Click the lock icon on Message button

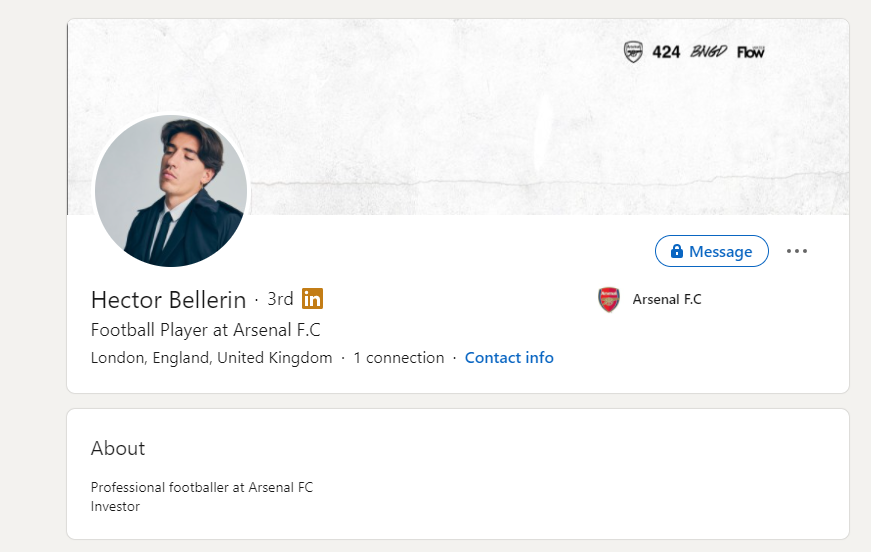click(677, 251)
